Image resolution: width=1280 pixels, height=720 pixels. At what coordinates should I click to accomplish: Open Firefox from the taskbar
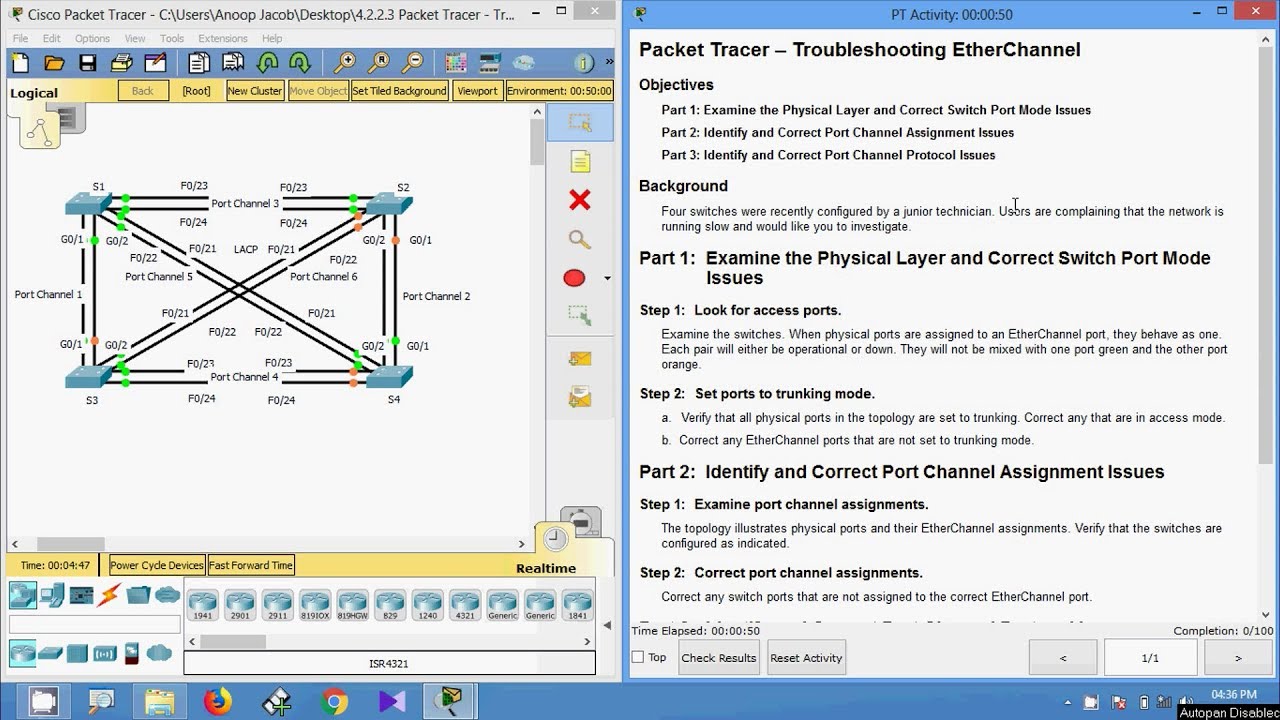[x=217, y=702]
